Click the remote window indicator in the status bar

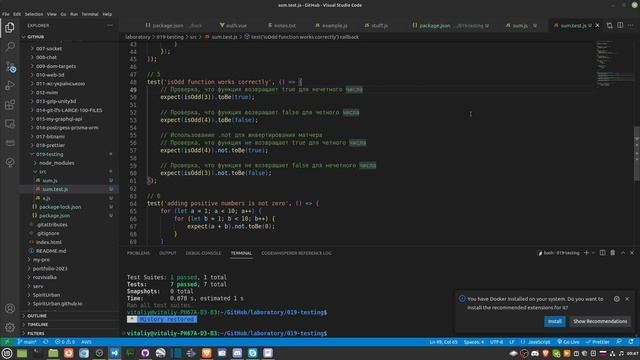coord(7,342)
